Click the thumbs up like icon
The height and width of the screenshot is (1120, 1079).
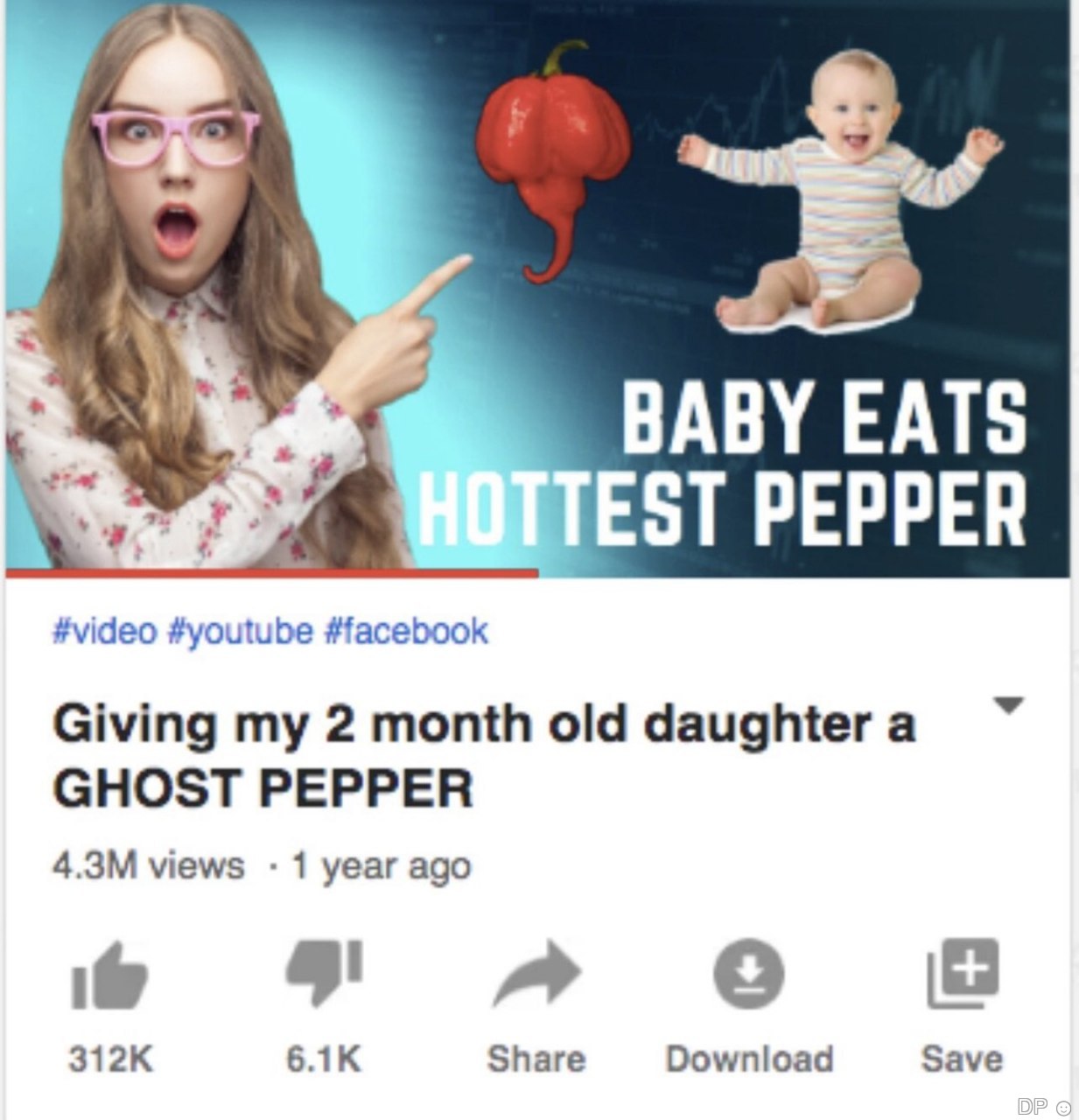[110, 976]
